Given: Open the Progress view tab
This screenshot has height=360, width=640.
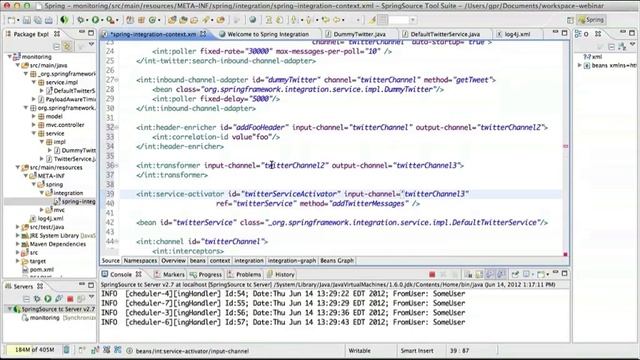Looking at the screenshot, I should (206, 275).
